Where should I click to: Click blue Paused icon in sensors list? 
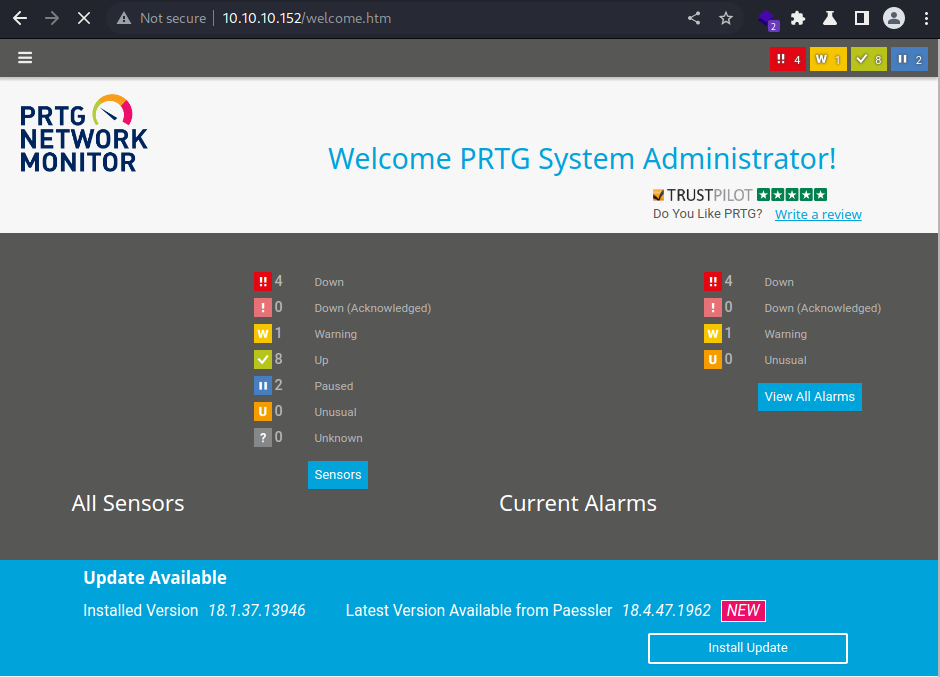click(x=263, y=386)
